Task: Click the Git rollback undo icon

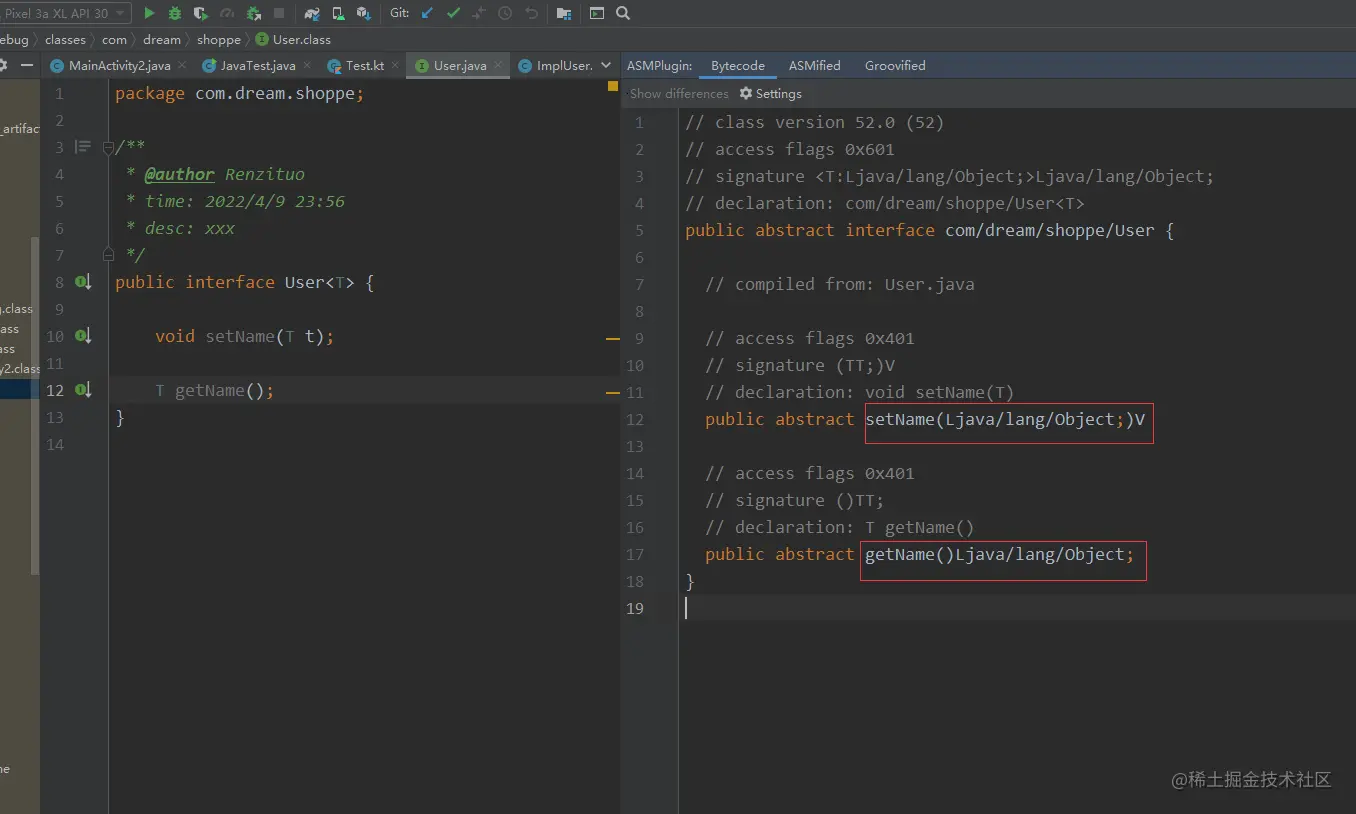Action: [x=531, y=13]
